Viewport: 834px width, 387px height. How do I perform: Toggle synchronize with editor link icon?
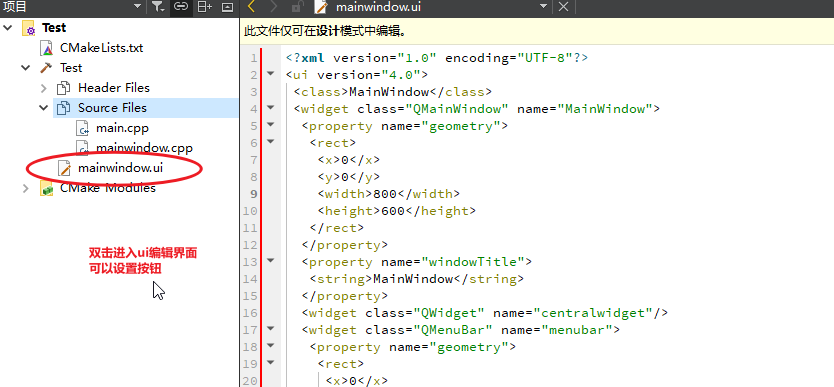[x=181, y=6]
